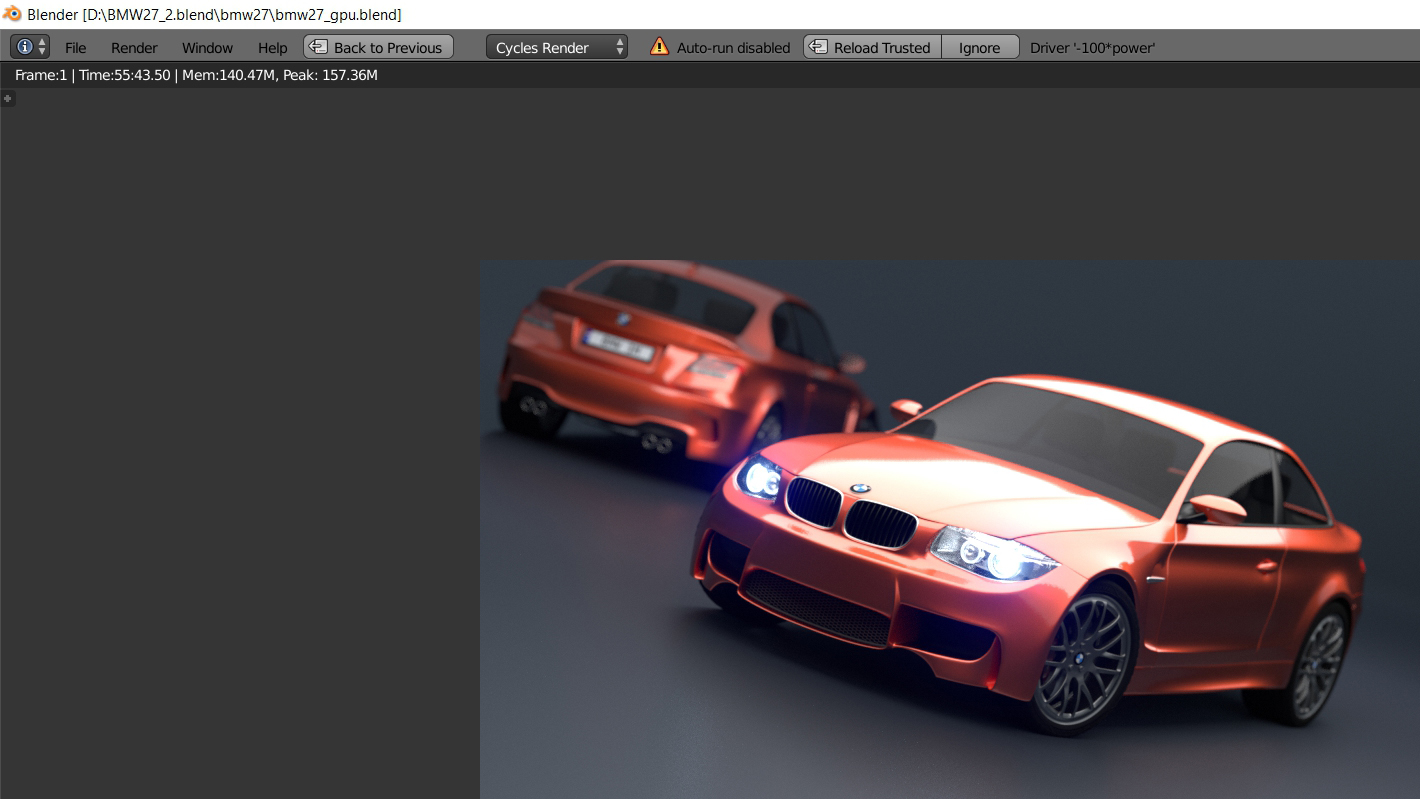Screen dimensions: 1420x799
Task: Click the Blender logo in the title bar
Action: 12,14
